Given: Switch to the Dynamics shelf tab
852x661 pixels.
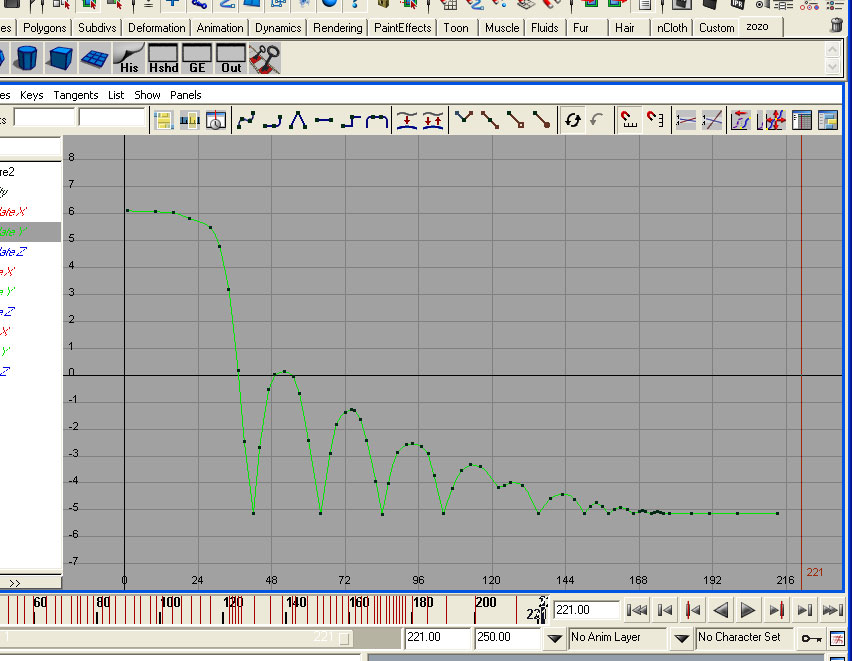Looking at the screenshot, I should [278, 28].
